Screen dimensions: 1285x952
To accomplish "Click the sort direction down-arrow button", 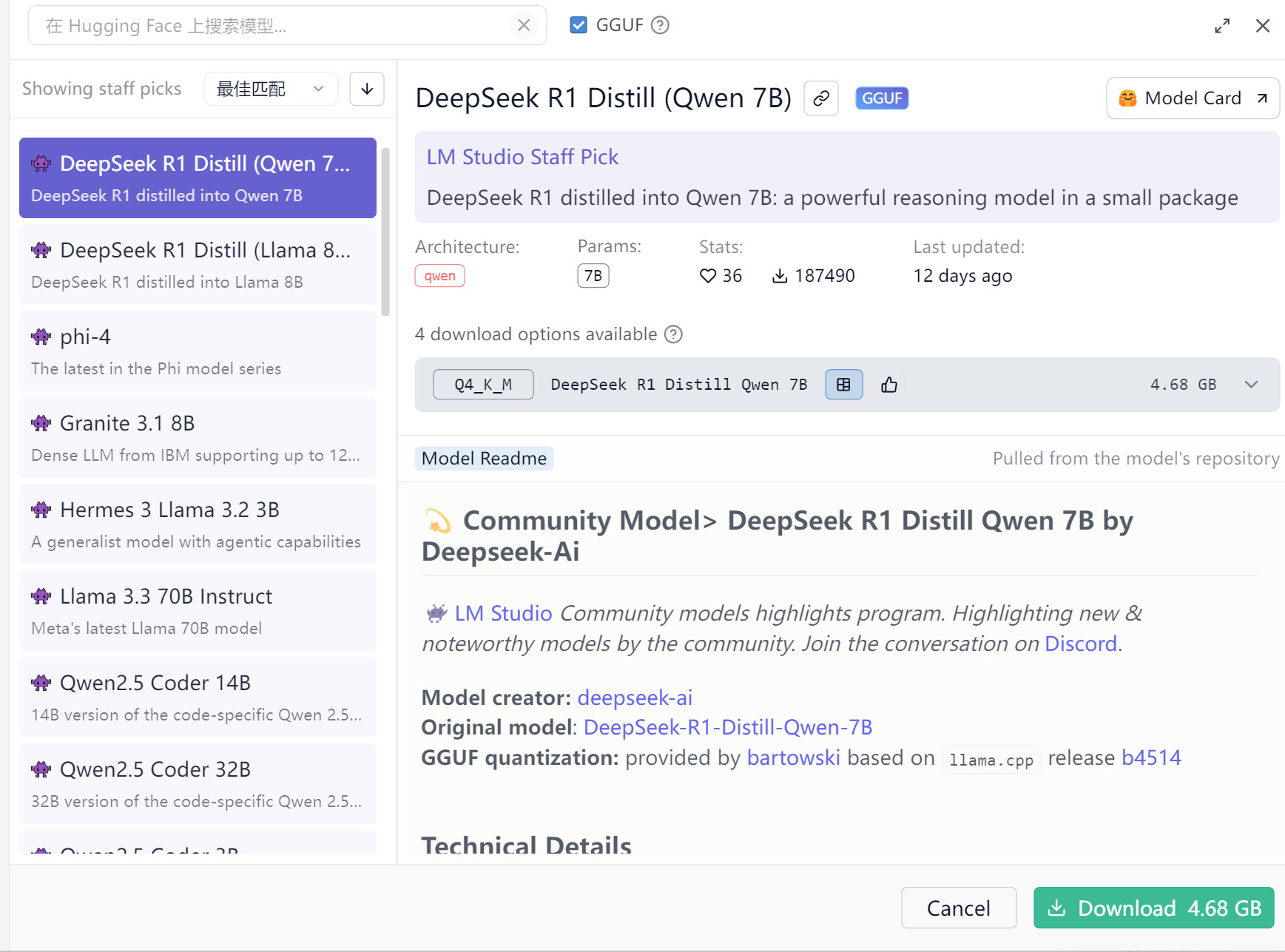I will point(367,89).
